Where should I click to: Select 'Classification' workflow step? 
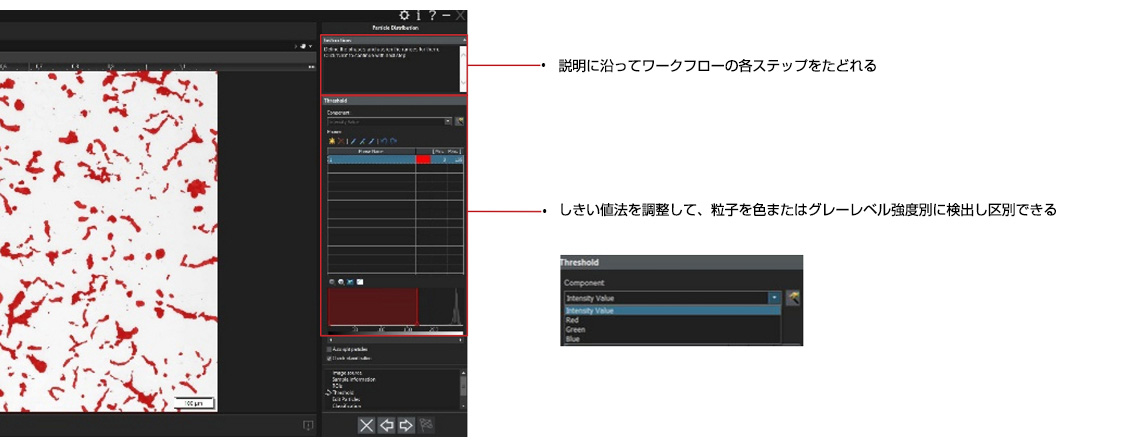click(x=345, y=406)
